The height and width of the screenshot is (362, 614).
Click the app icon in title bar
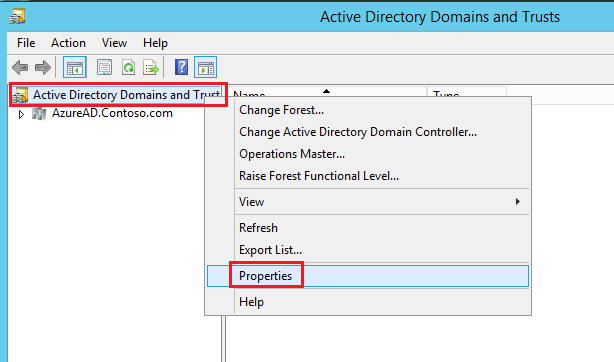(17, 16)
